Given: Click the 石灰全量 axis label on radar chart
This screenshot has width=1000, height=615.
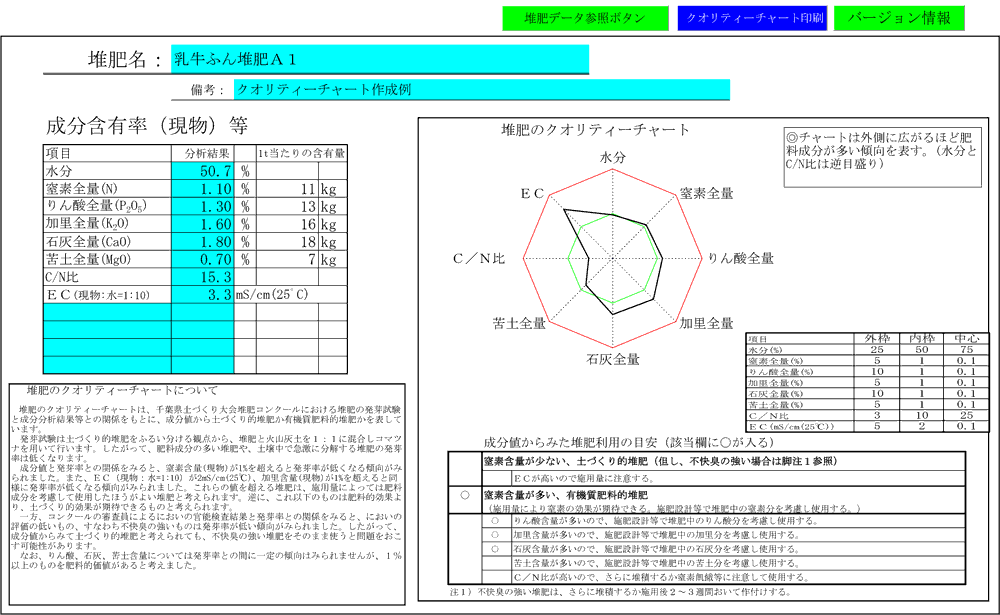Looking at the screenshot, I should pos(612,360).
